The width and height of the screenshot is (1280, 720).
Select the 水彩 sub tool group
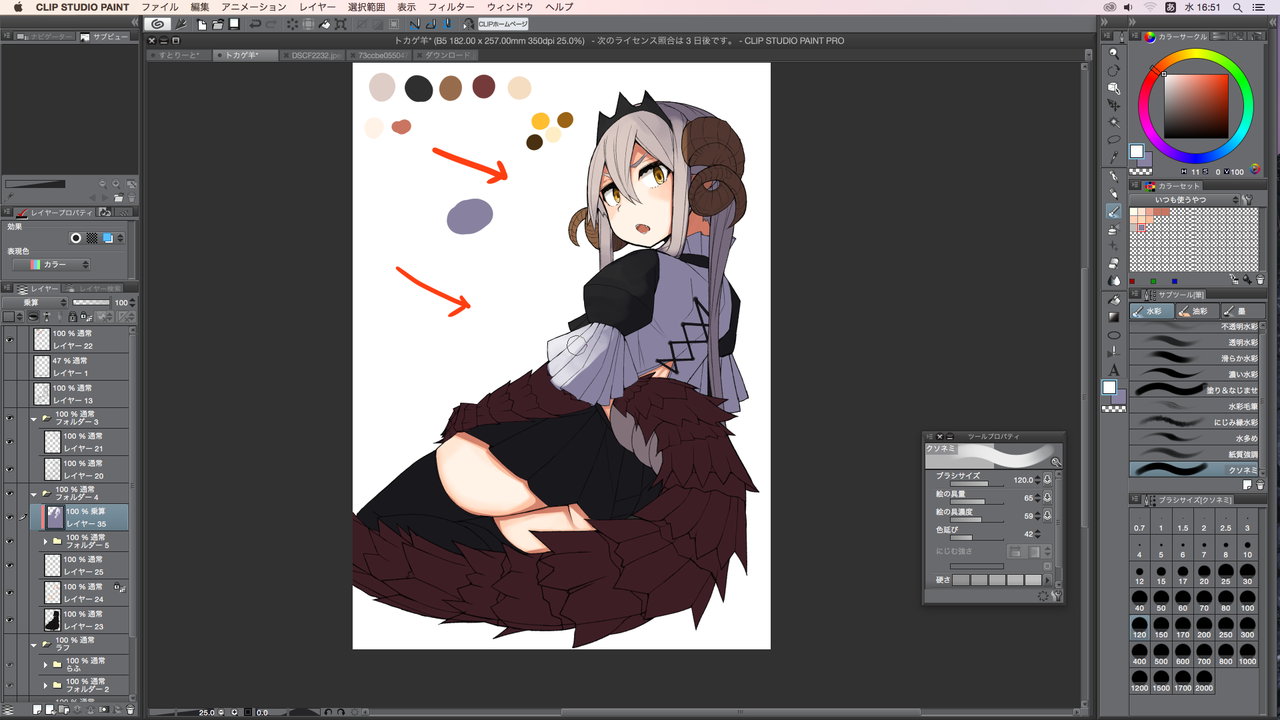click(1152, 312)
